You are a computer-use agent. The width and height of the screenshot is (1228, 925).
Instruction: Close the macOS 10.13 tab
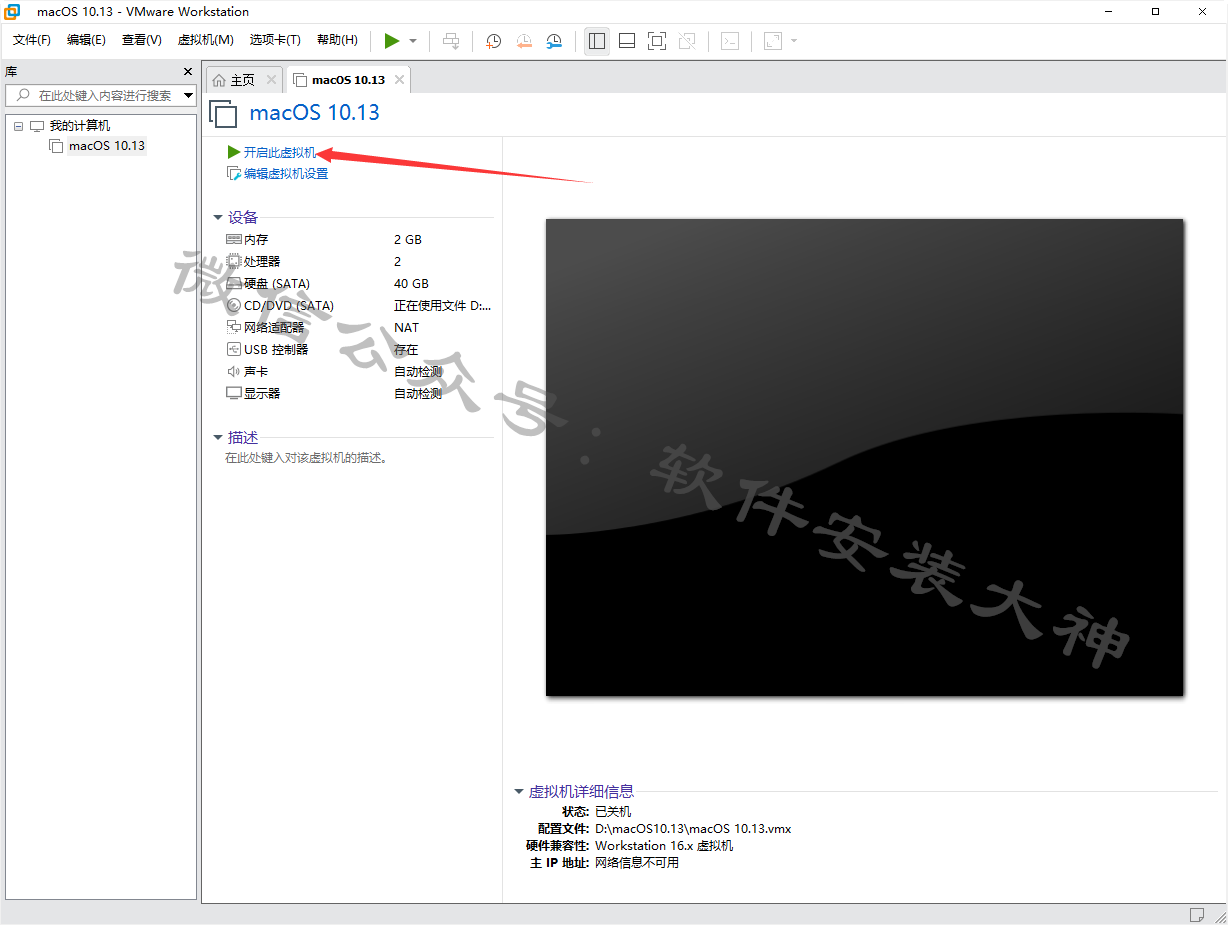[x=399, y=80]
